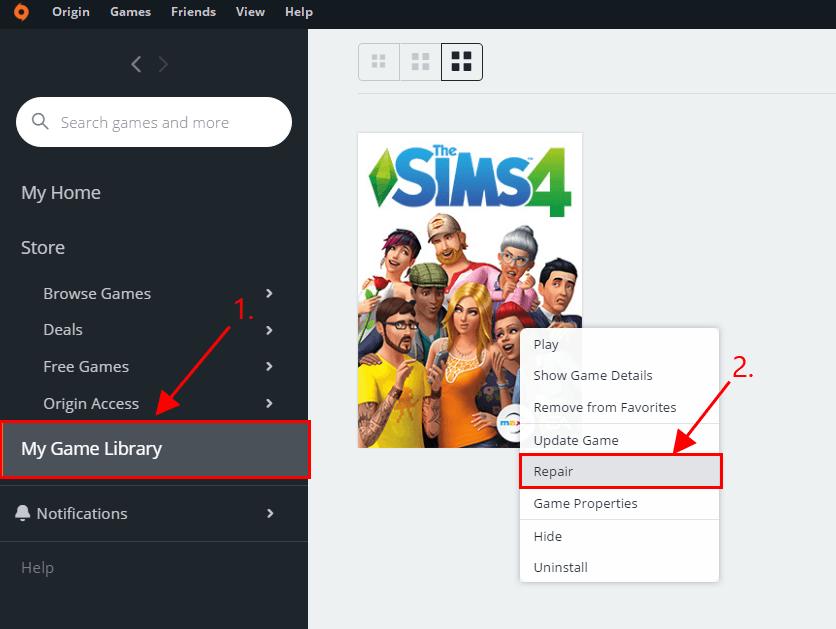This screenshot has height=629, width=836.
Task: Go forward with the right arrow
Action: (163, 64)
